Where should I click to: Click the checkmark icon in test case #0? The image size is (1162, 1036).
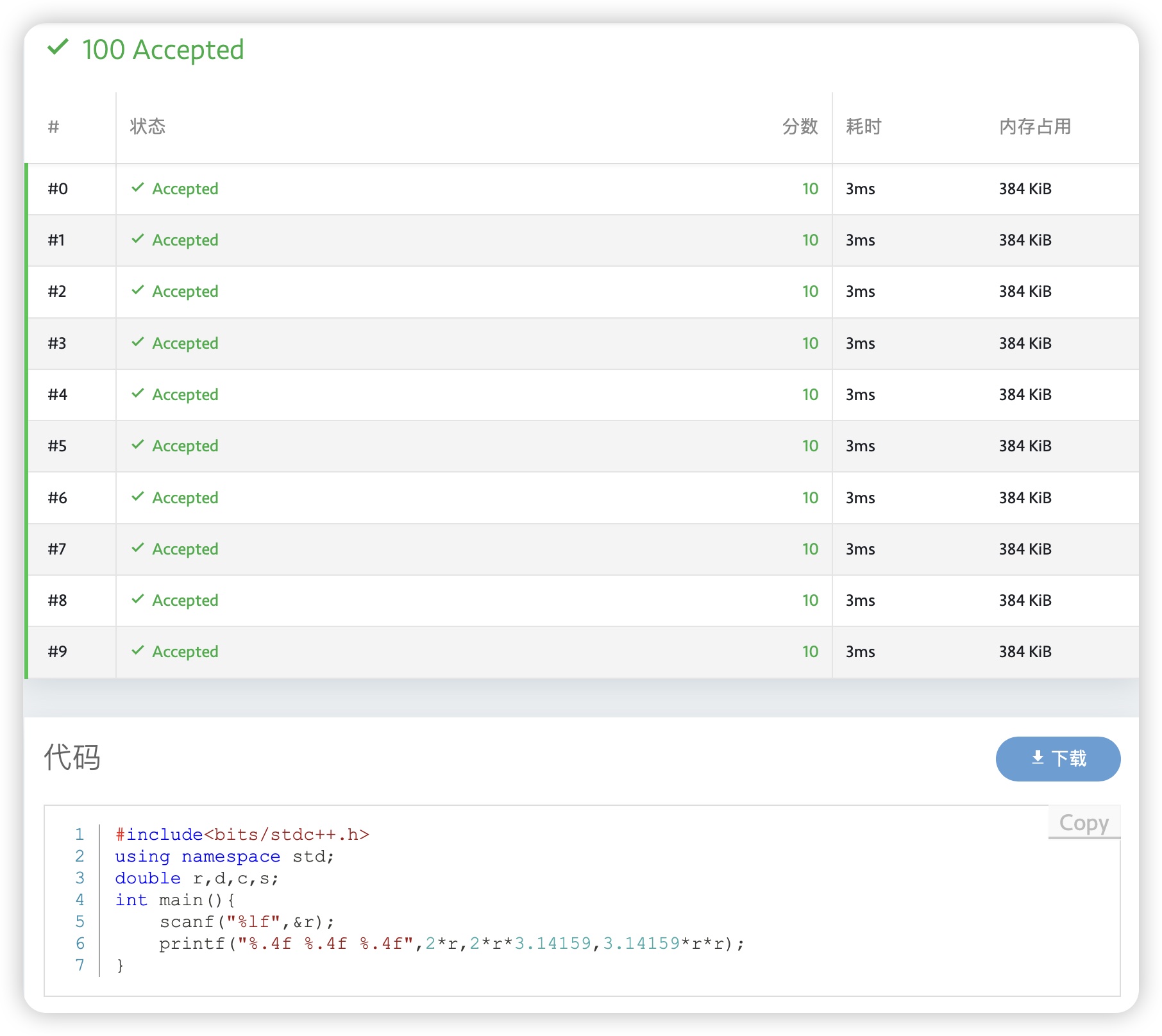point(137,188)
